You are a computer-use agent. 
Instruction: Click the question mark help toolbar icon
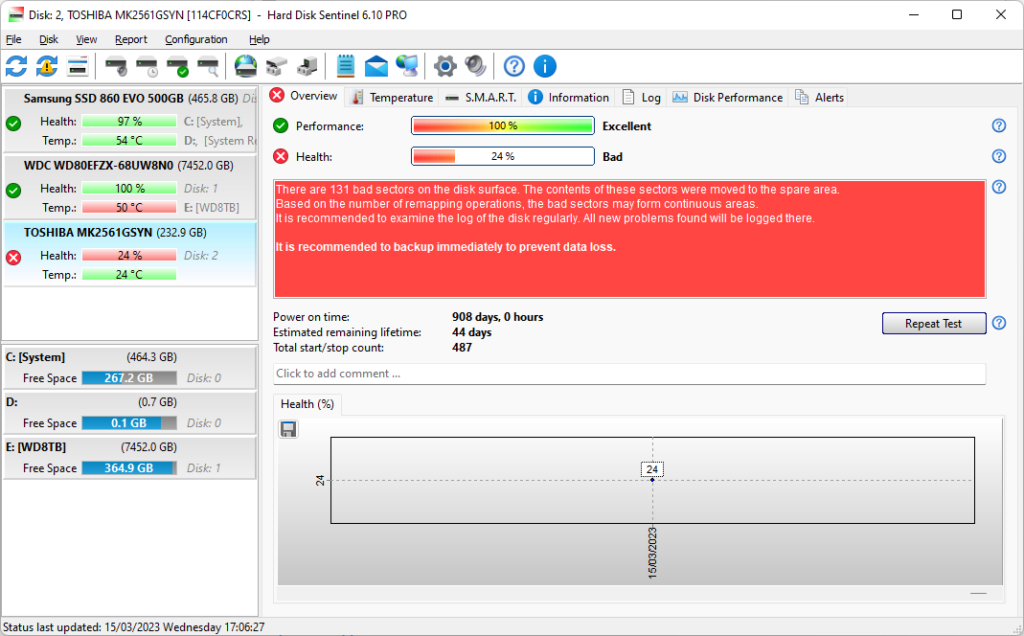[514, 66]
